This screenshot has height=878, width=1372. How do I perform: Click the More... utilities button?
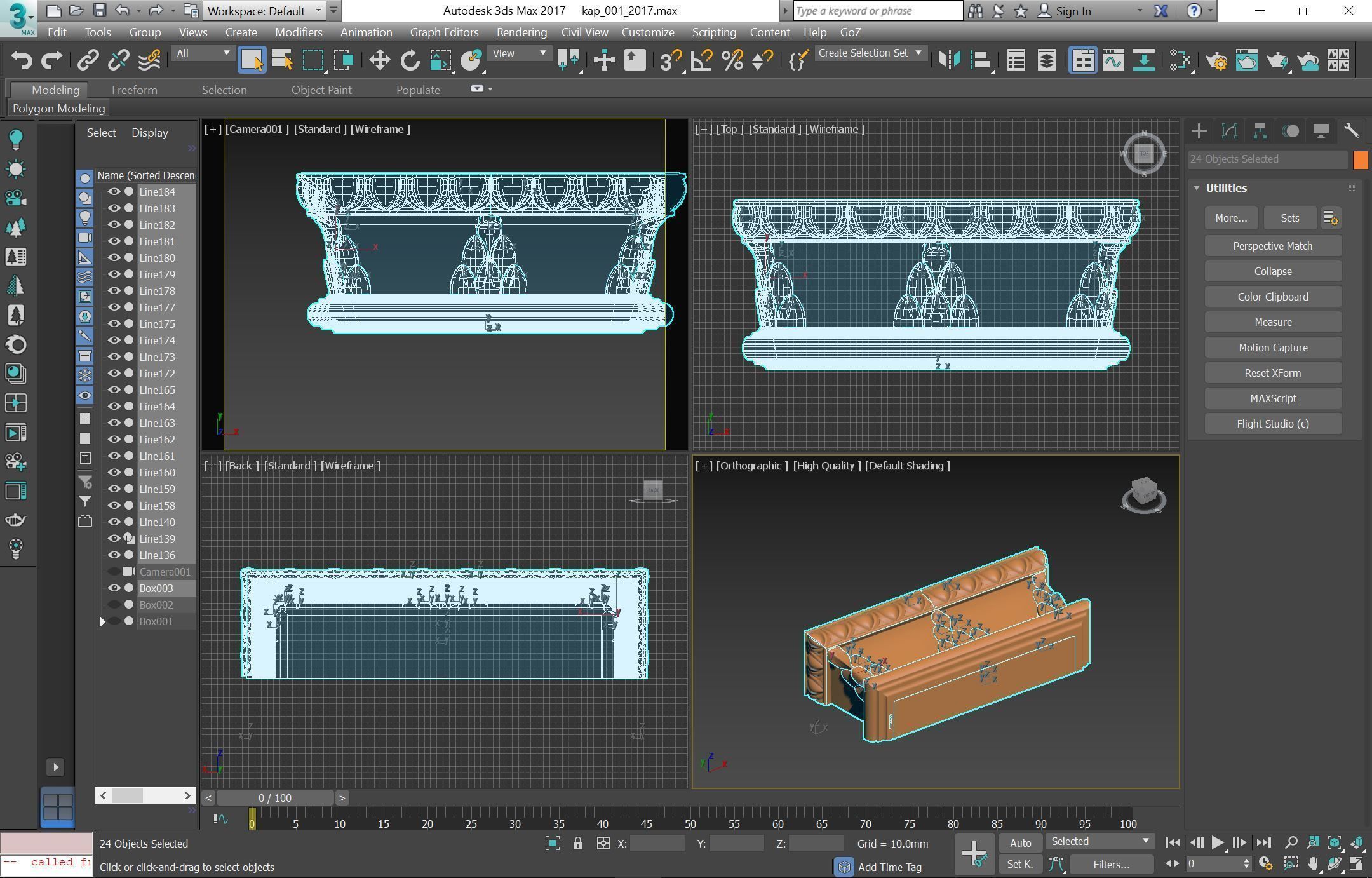tap(1231, 218)
